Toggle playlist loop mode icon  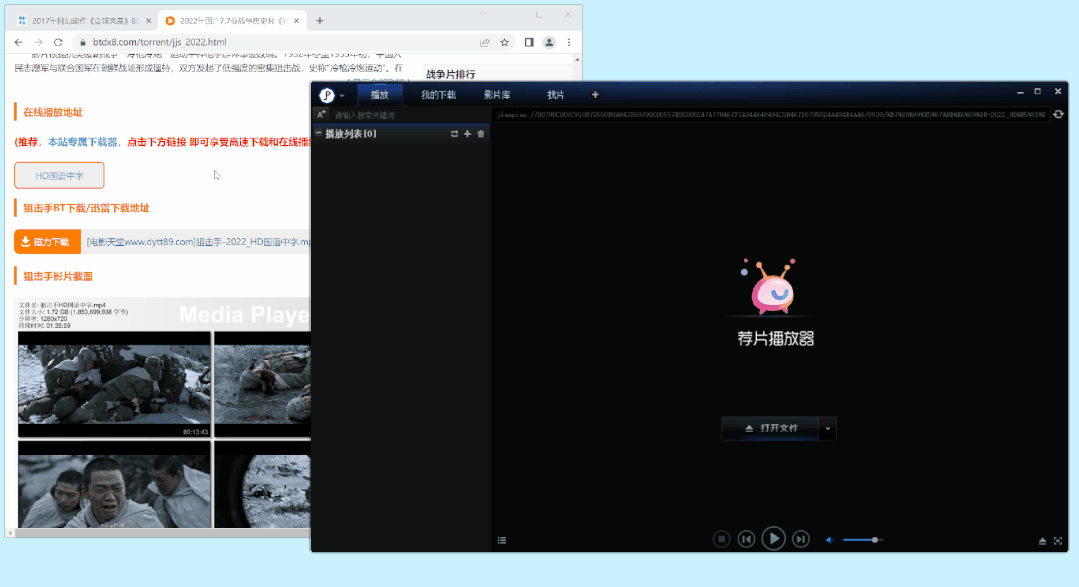tap(454, 134)
